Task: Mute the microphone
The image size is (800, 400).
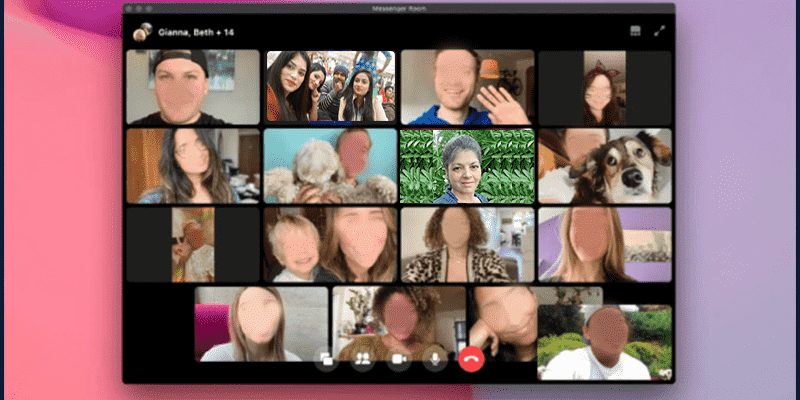Action: (435, 360)
